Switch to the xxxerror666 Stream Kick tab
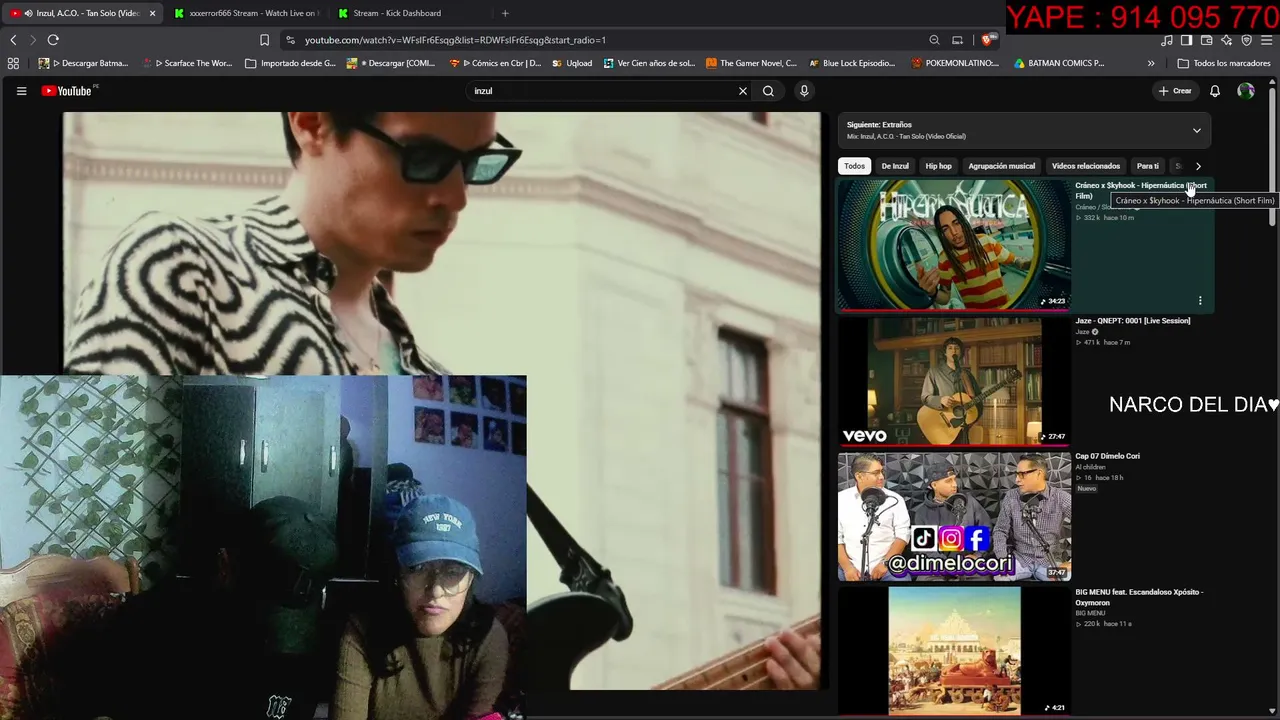Screen dimensions: 1280x720 click(246, 13)
